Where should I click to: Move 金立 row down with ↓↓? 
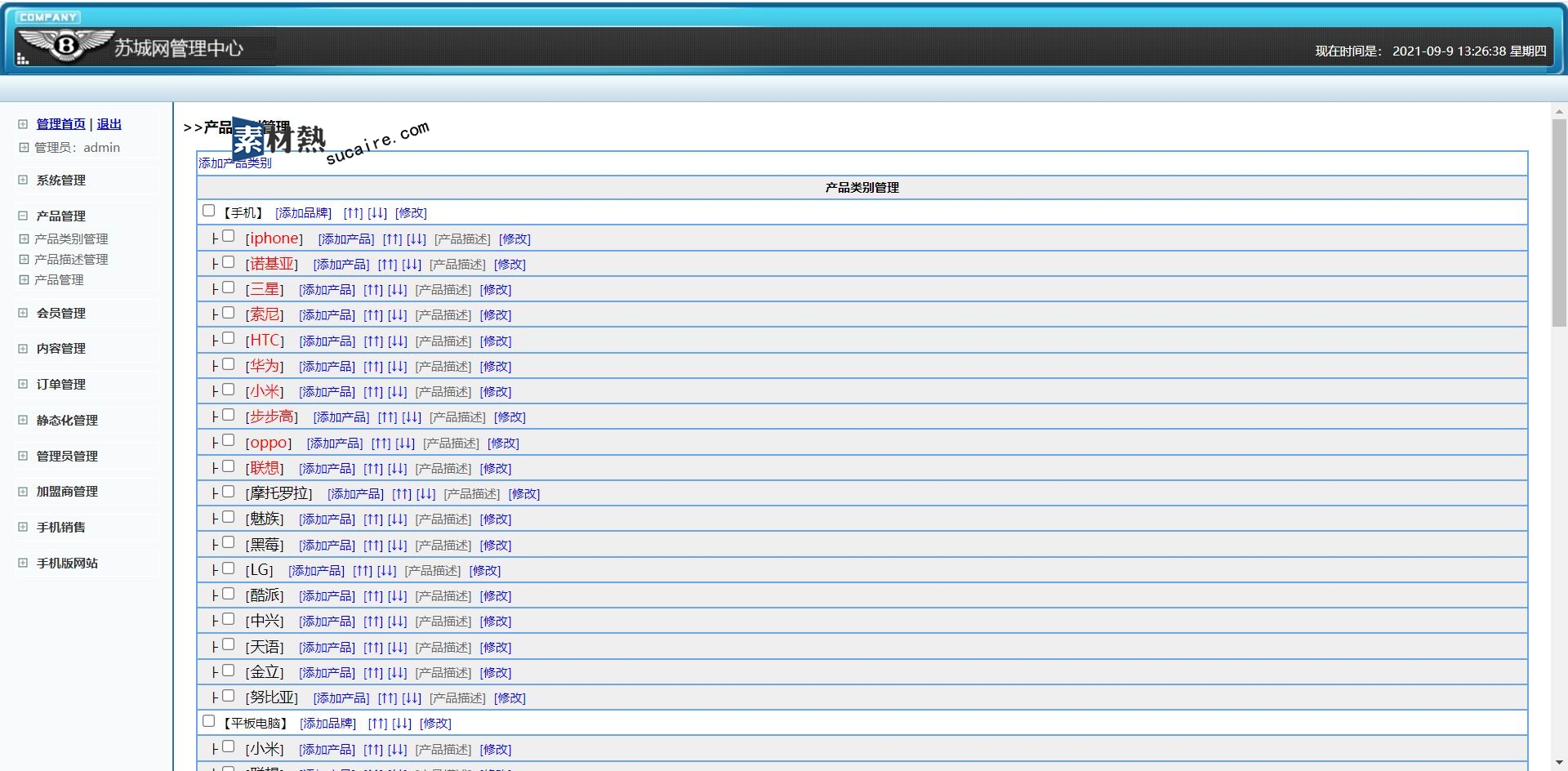pyautogui.click(x=398, y=673)
